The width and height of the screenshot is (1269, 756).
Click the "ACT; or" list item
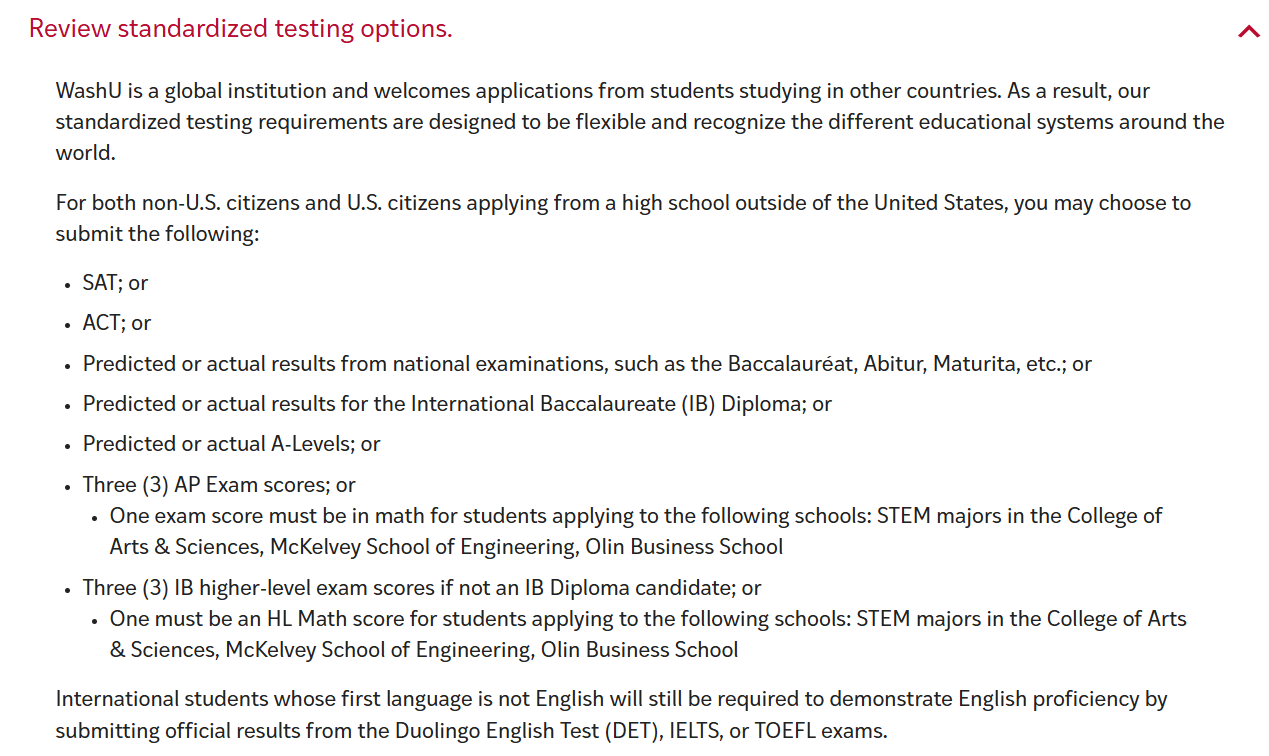(117, 323)
